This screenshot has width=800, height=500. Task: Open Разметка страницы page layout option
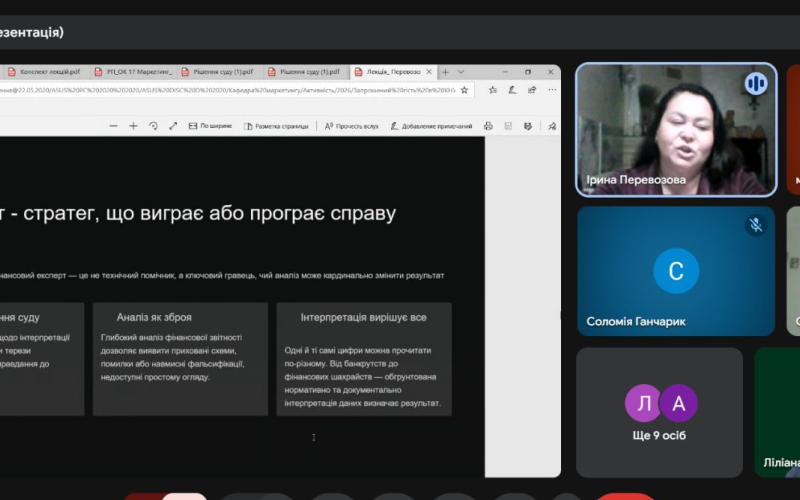(276, 126)
